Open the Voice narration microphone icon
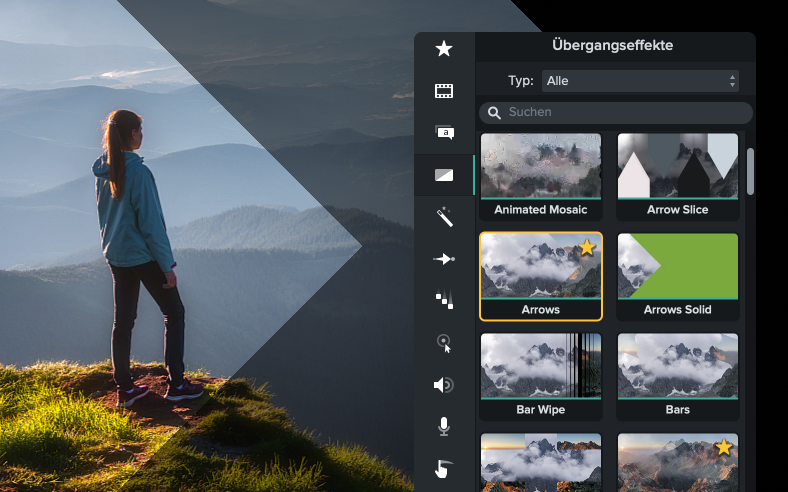Image resolution: width=788 pixels, height=492 pixels. [443, 426]
